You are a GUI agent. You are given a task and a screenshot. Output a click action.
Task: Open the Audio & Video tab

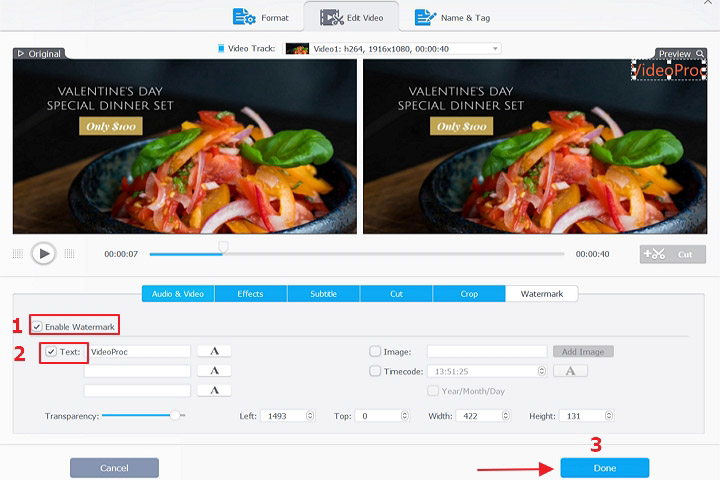coord(178,294)
